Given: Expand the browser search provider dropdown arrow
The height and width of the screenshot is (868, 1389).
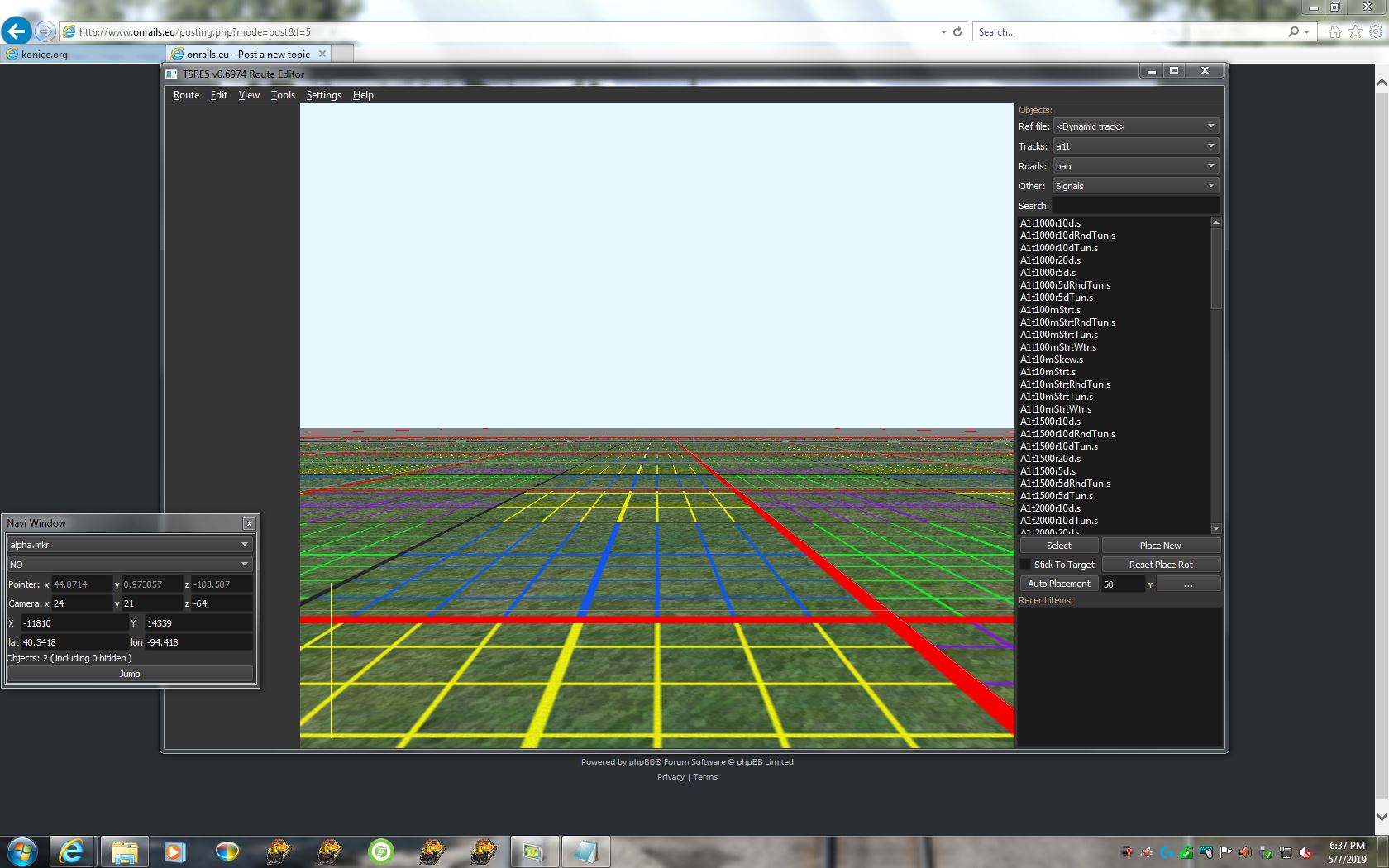Looking at the screenshot, I should coord(1306,32).
